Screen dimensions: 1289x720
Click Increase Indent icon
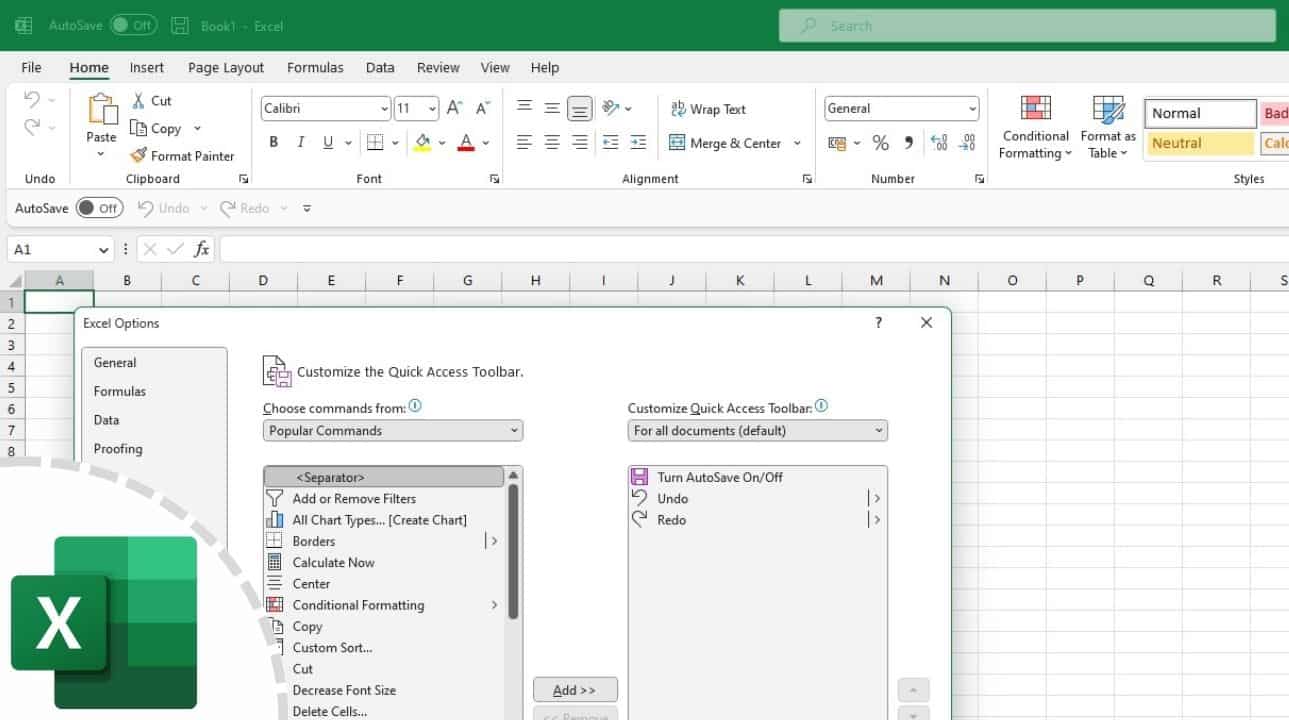coord(638,143)
